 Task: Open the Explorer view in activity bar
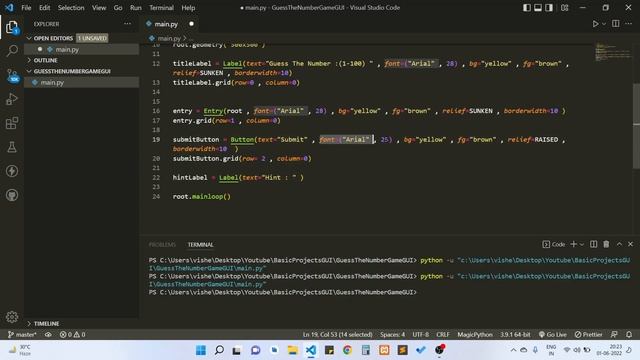click(x=12, y=27)
